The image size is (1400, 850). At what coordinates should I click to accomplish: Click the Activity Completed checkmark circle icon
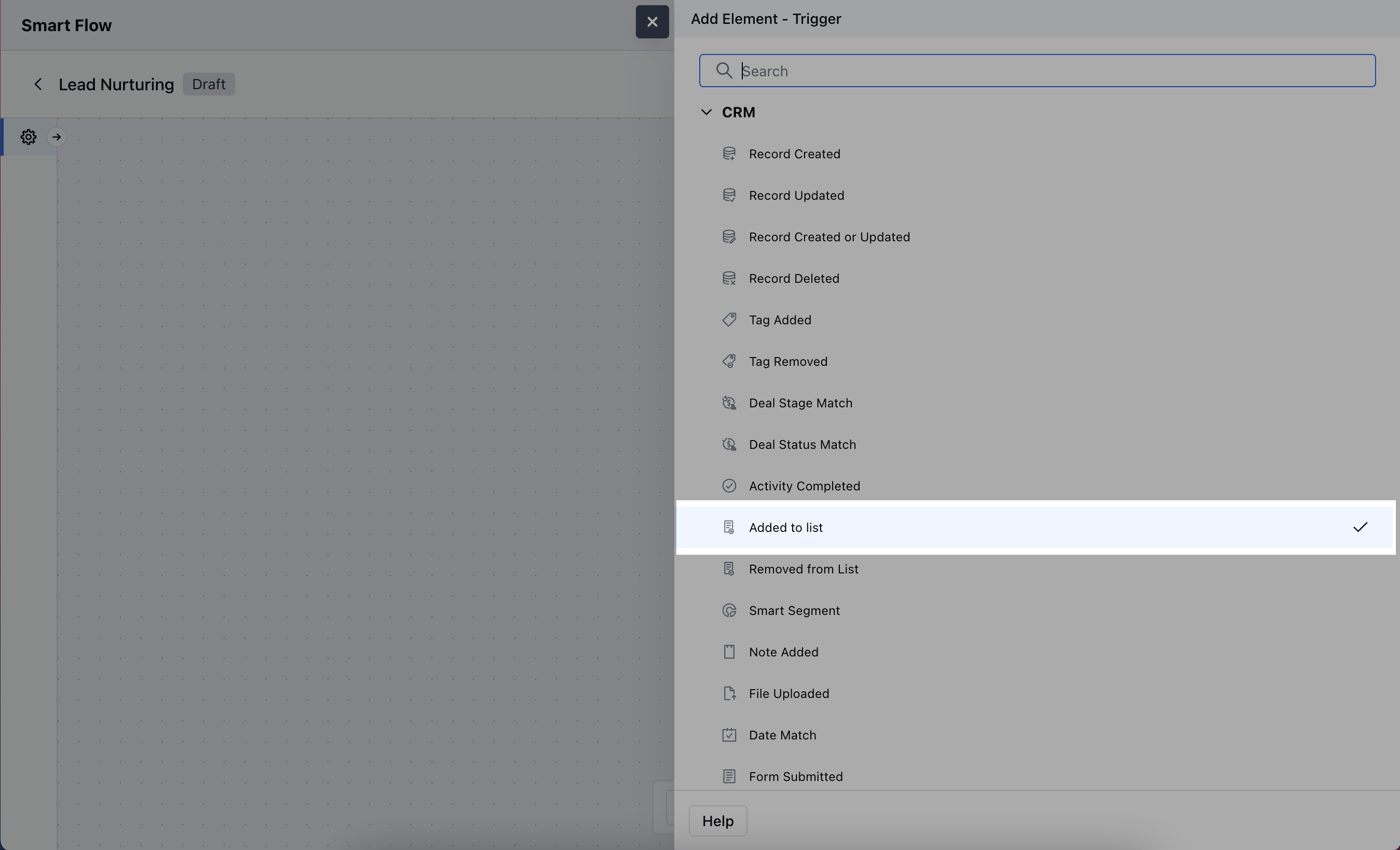pyautogui.click(x=729, y=486)
